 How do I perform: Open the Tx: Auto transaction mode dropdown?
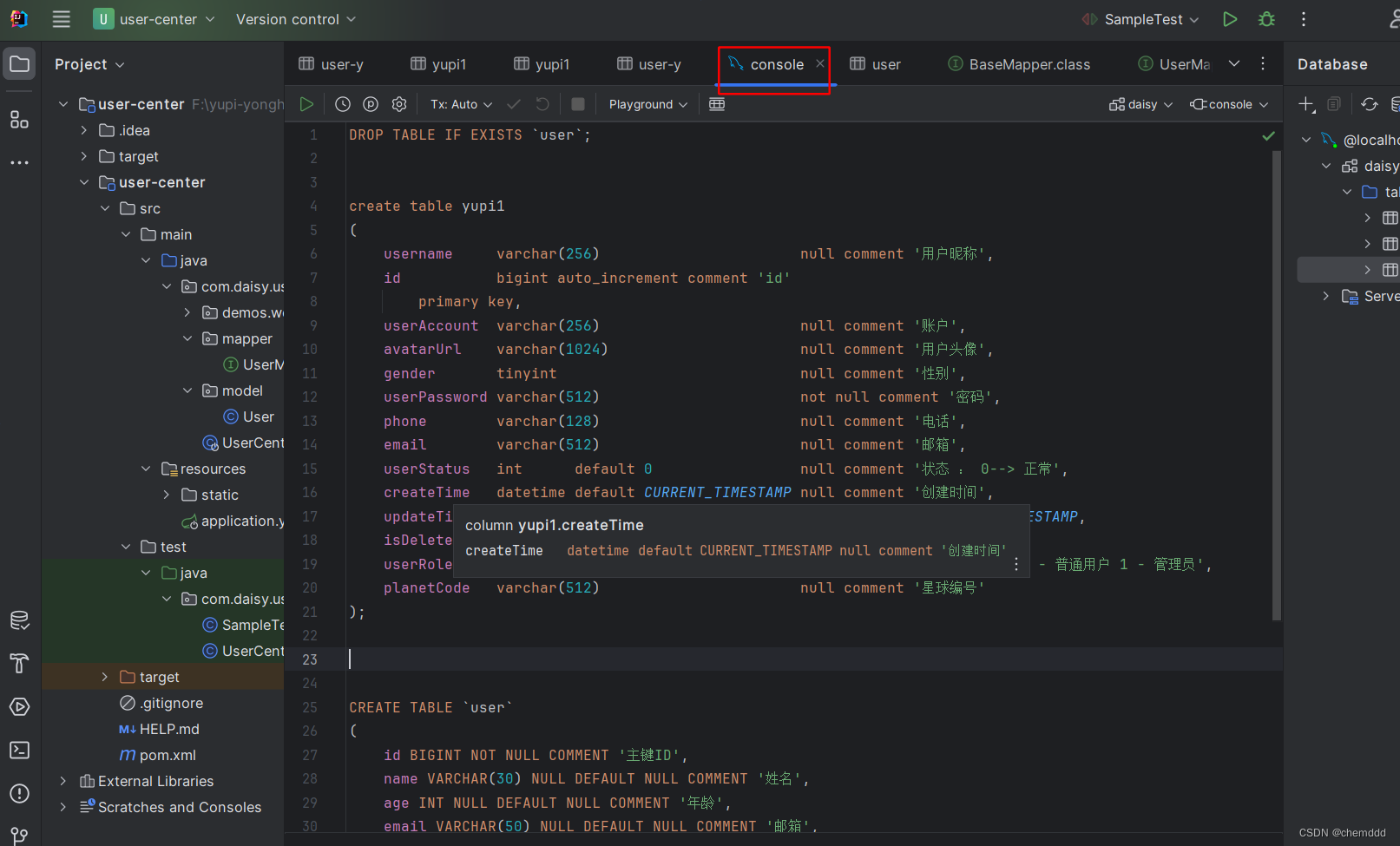tap(461, 104)
